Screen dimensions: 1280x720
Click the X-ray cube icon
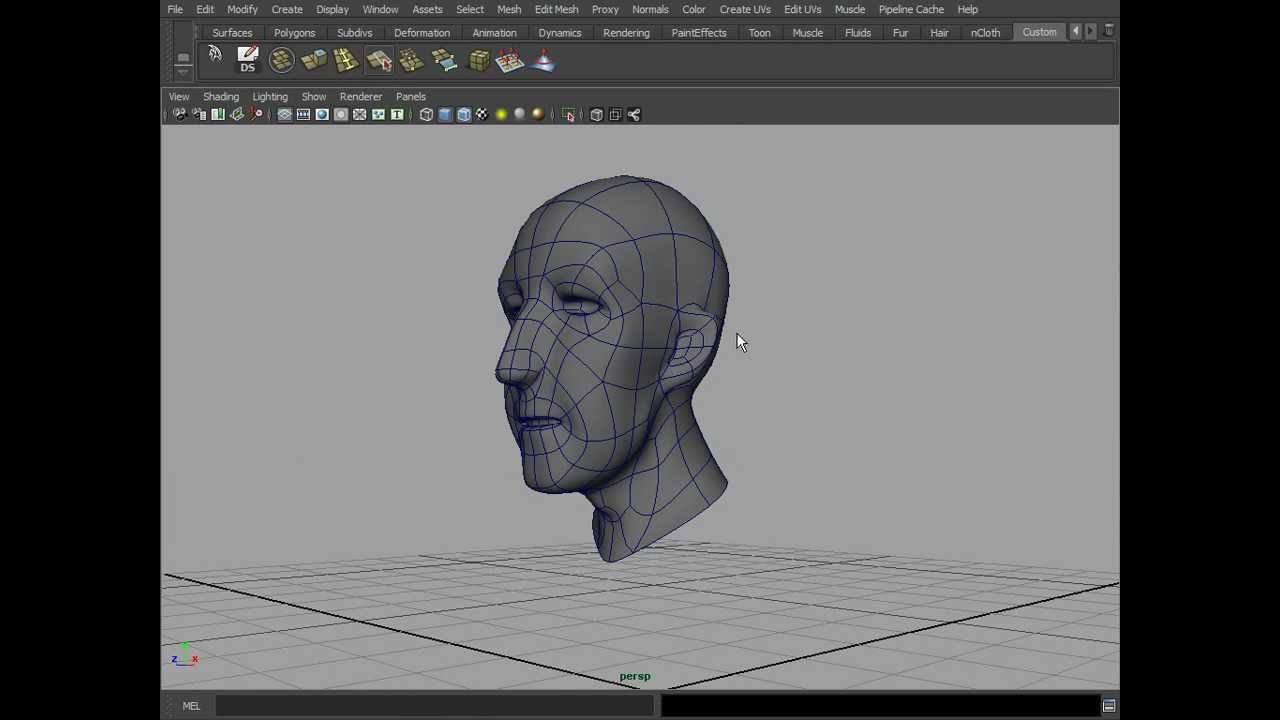pos(596,115)
